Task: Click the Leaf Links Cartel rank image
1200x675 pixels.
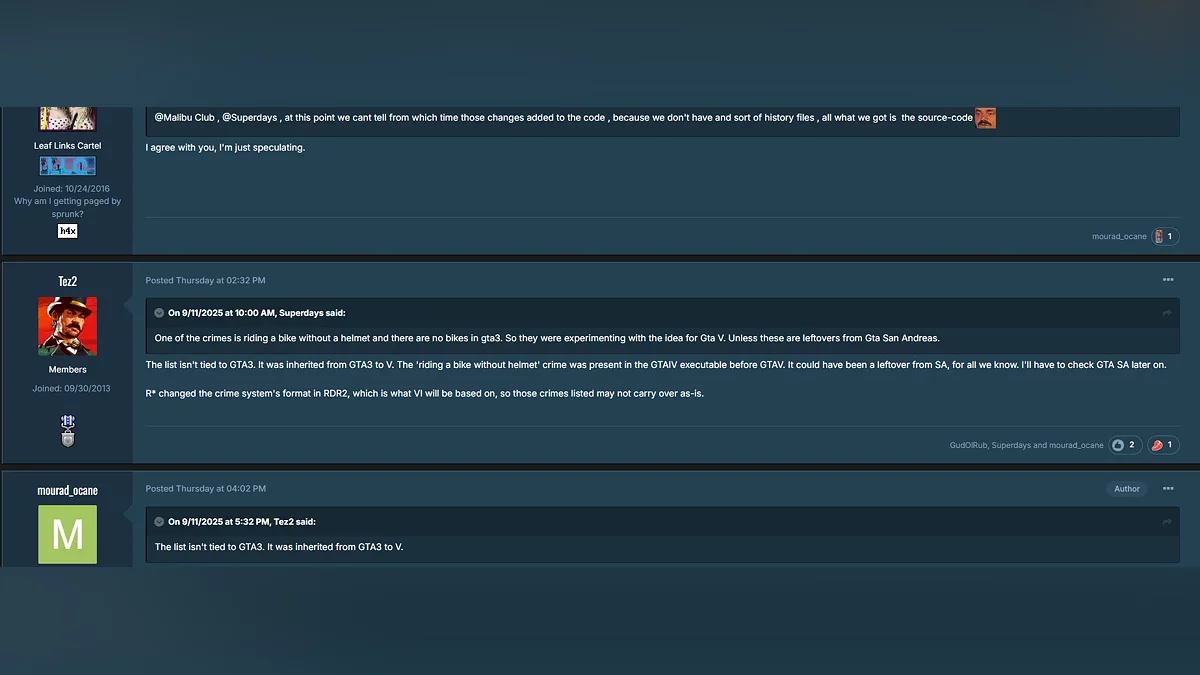Action: pyautogui.click(x=67, y=166)
